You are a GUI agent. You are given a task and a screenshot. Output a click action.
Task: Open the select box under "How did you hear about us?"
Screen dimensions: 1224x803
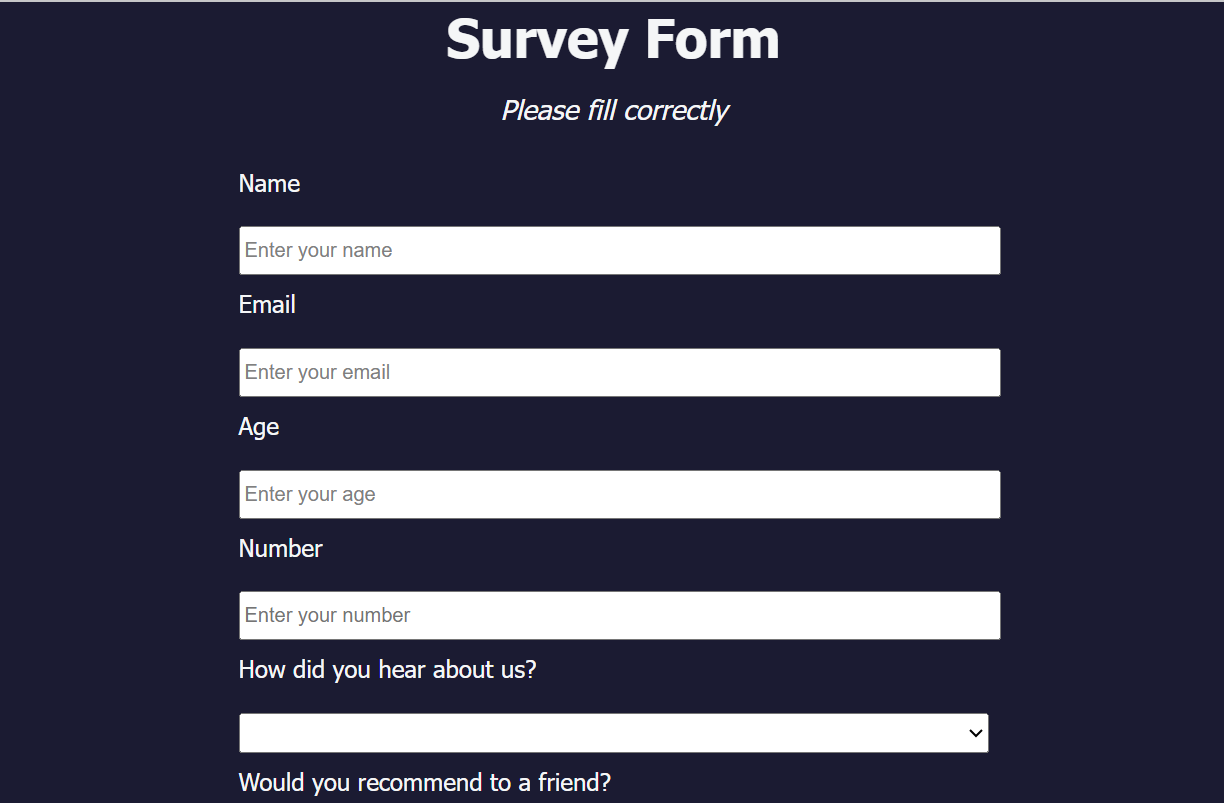point(600,733)
